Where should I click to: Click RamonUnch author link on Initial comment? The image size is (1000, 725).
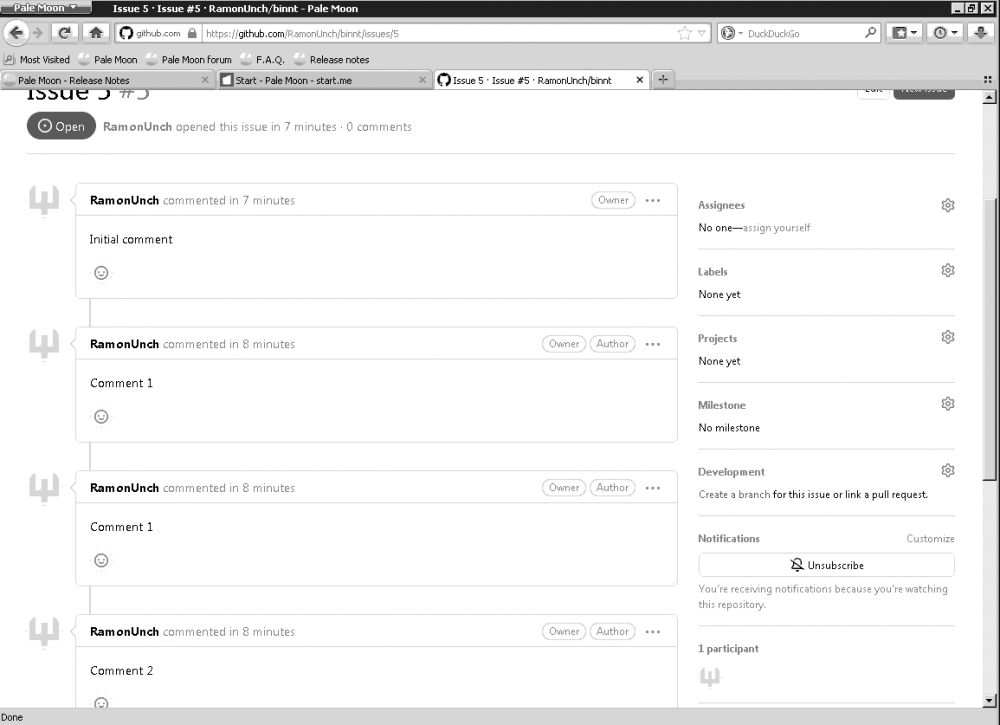pyautogui.click(x=124, y=200)
